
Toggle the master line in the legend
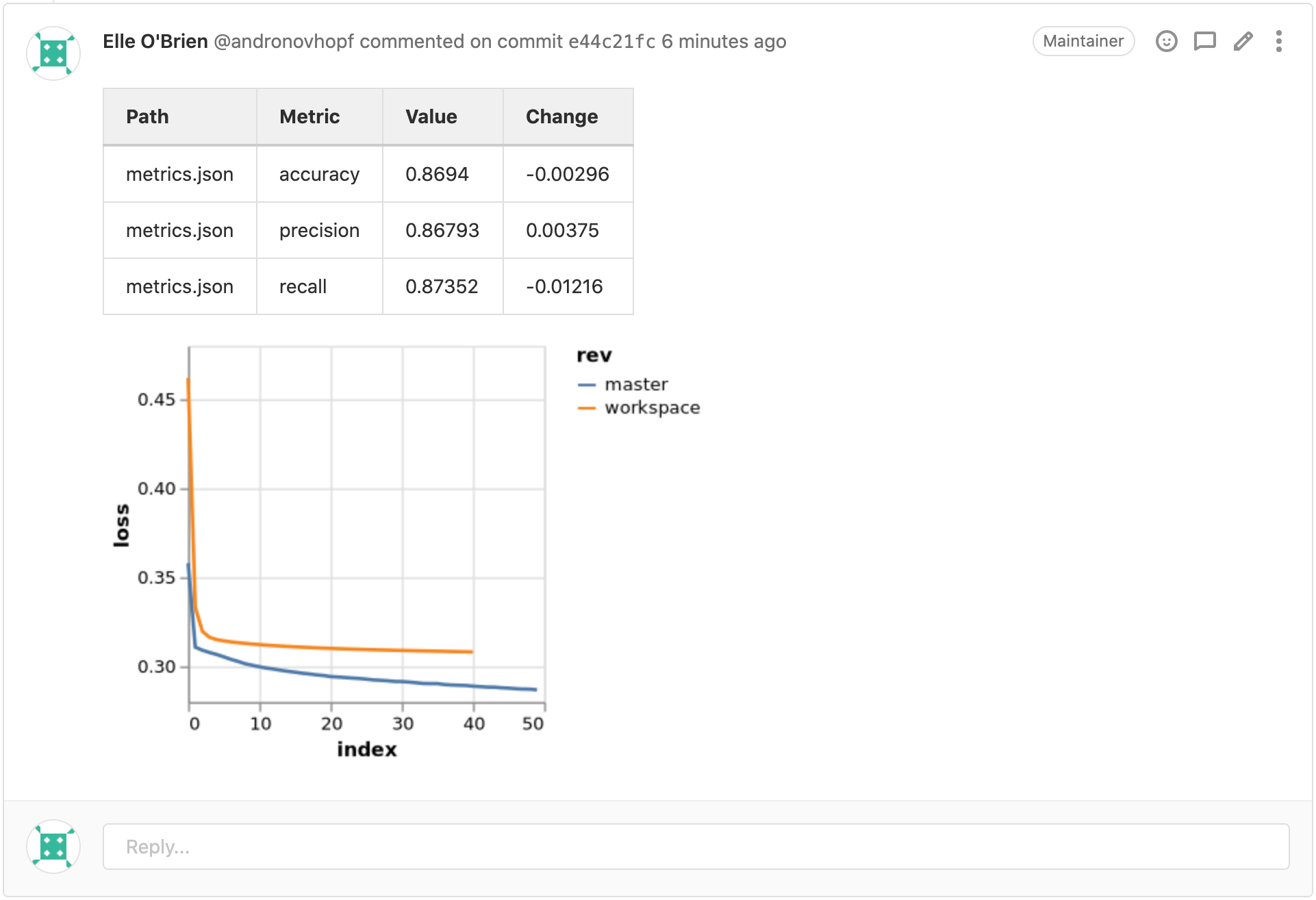(635, 384)
